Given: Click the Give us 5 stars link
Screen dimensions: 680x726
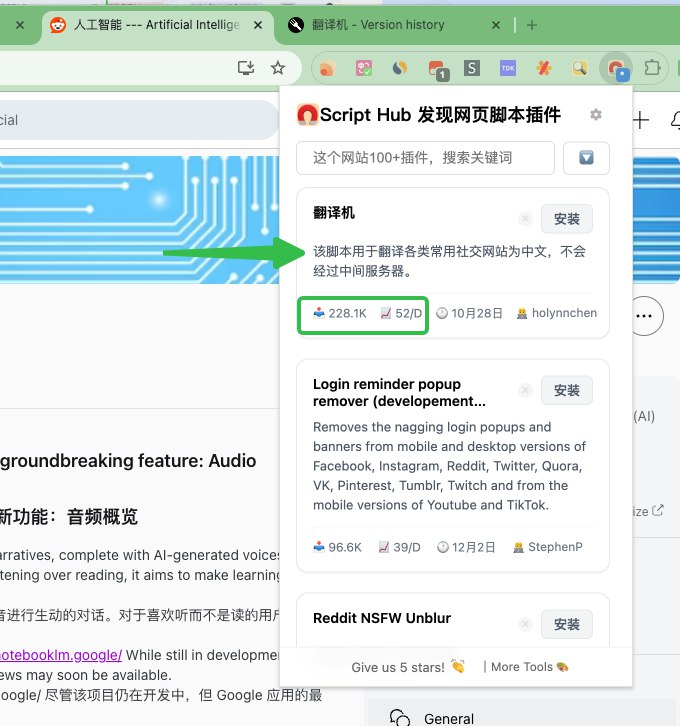Looking at the screenshot, I should pyautogui.click(x=407, y=667).
